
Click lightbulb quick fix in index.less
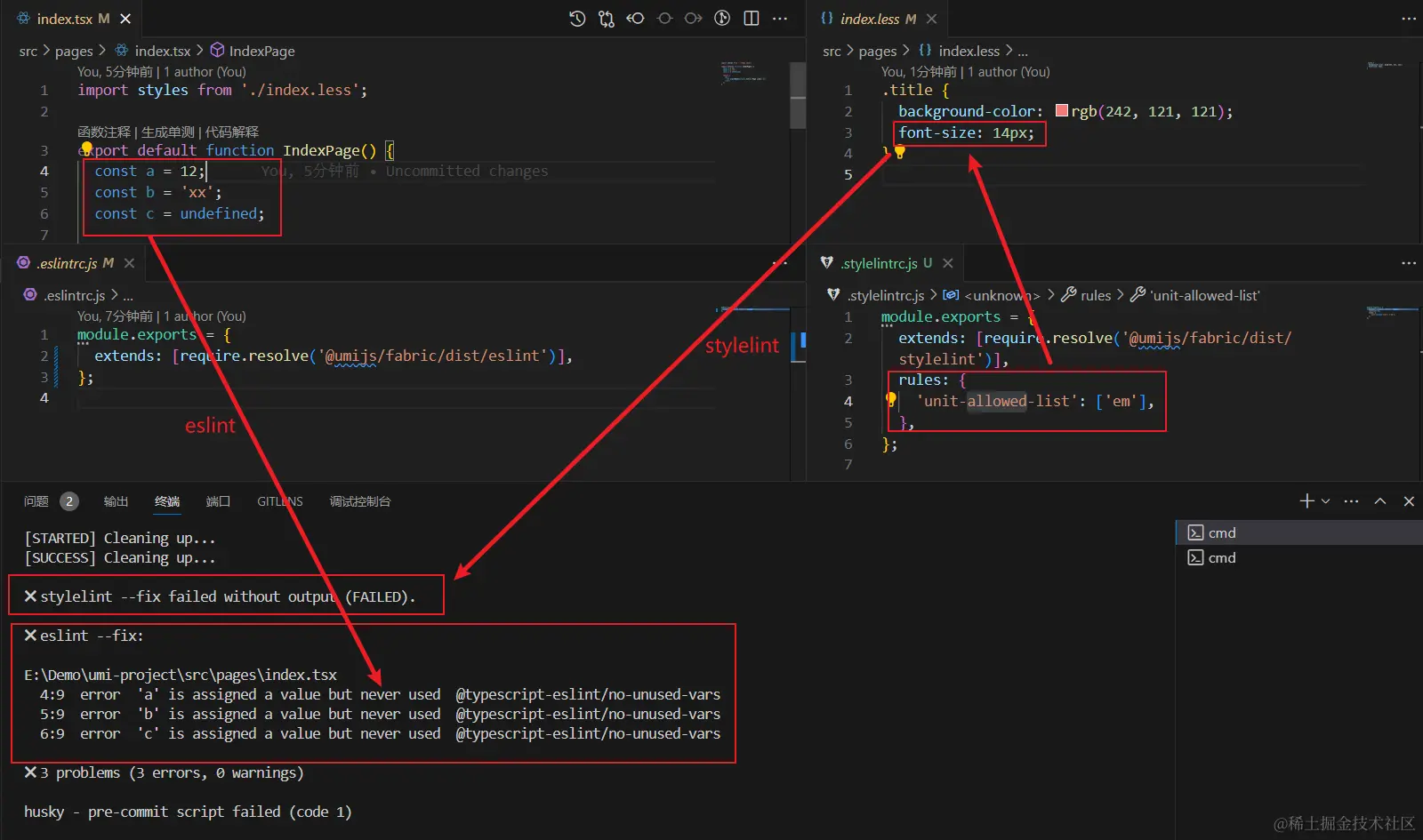point(899,152)
